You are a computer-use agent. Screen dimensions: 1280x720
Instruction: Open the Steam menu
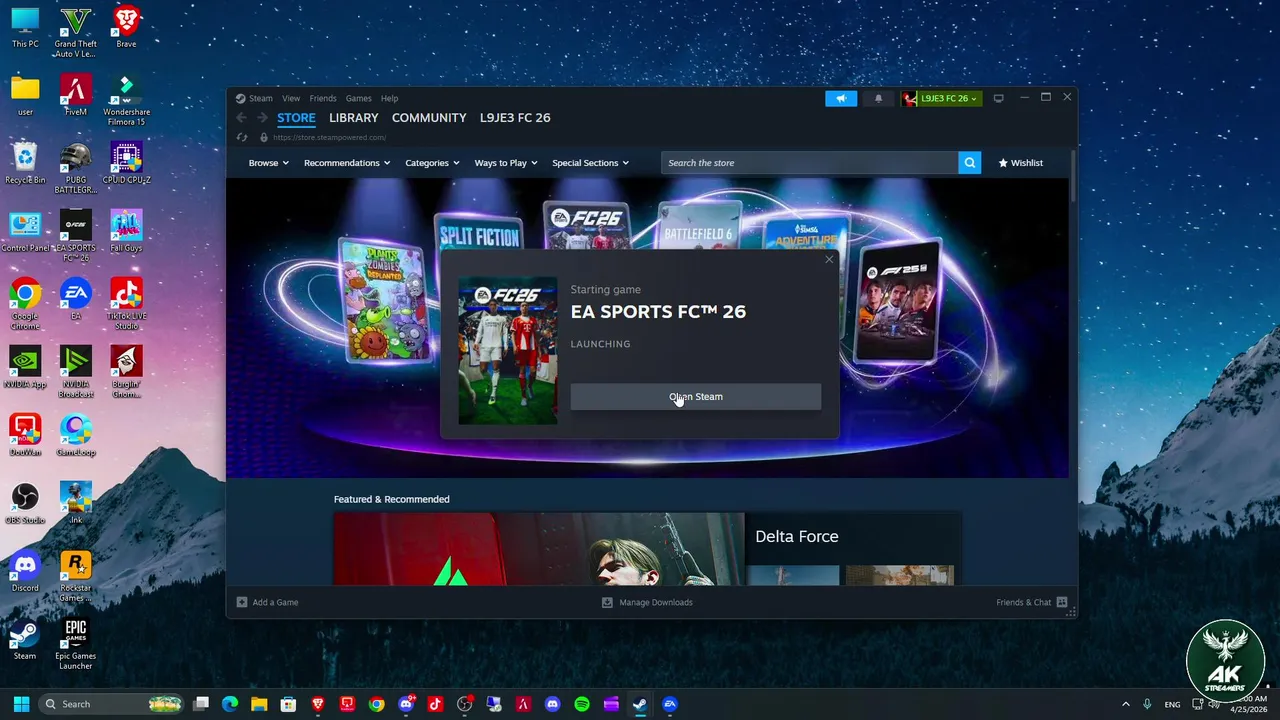(260, 98)
